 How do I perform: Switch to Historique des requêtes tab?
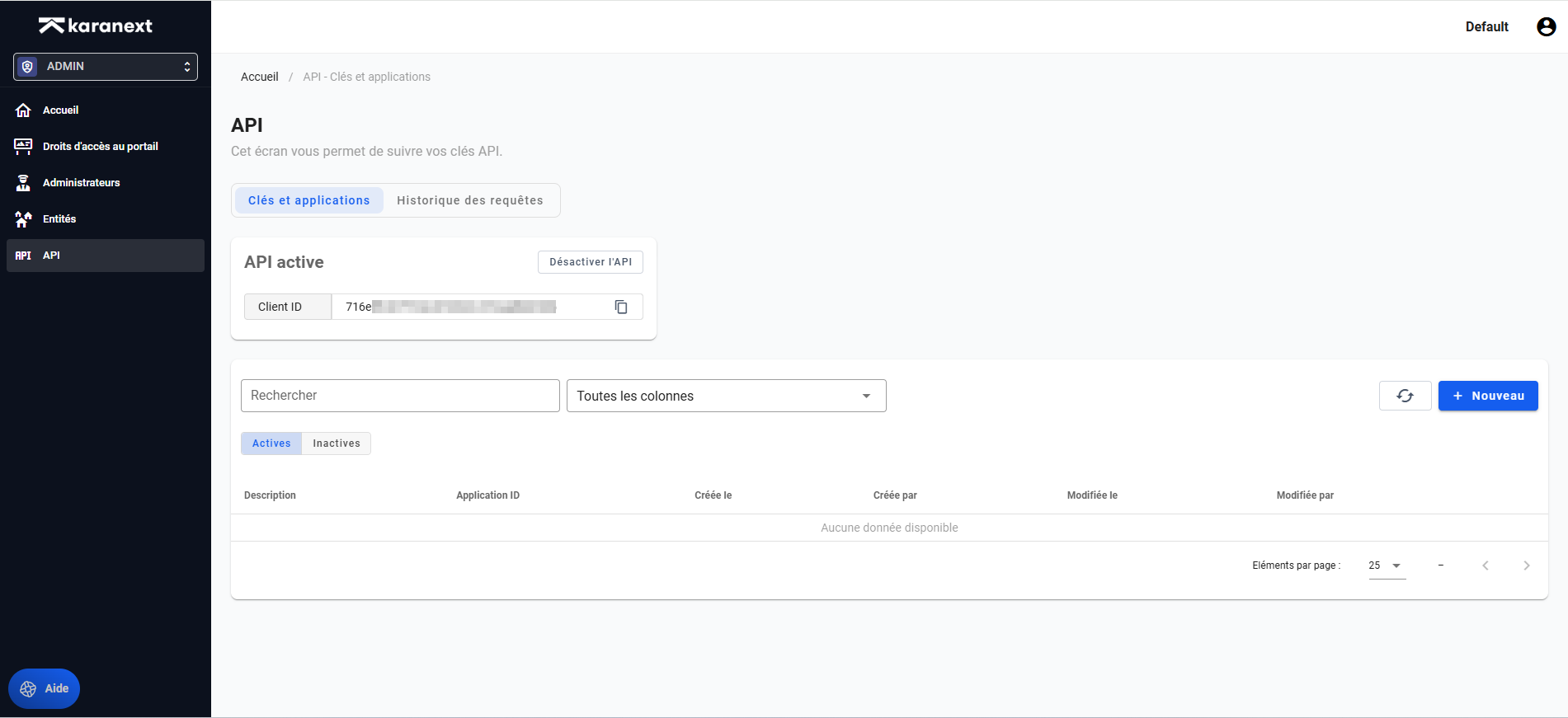pyautogui.click(x=469, y=200)
